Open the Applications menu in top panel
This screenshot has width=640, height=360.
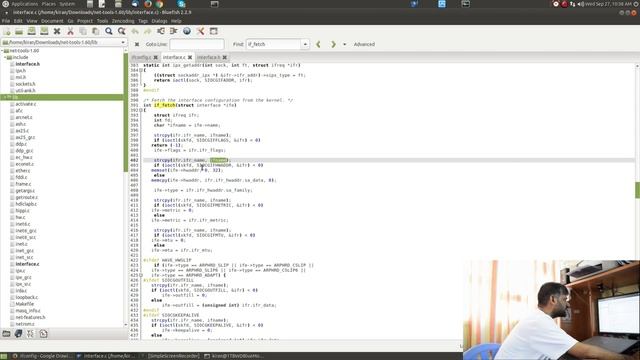(x=24, y=4)
